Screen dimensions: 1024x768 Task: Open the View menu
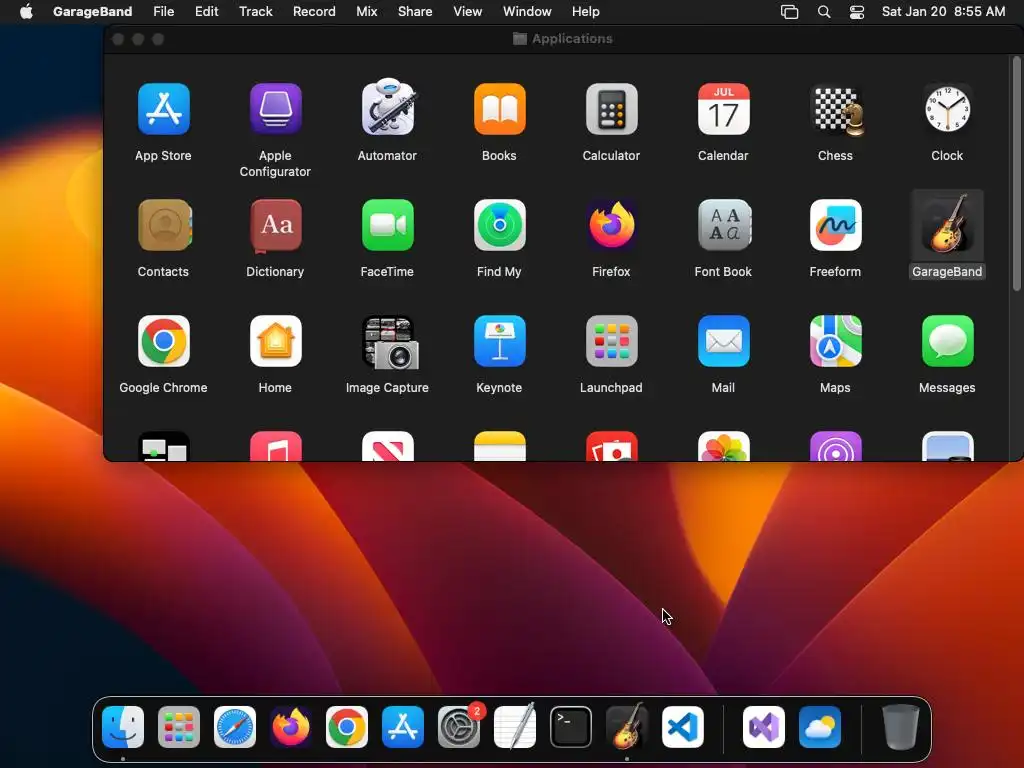(468, 12)
